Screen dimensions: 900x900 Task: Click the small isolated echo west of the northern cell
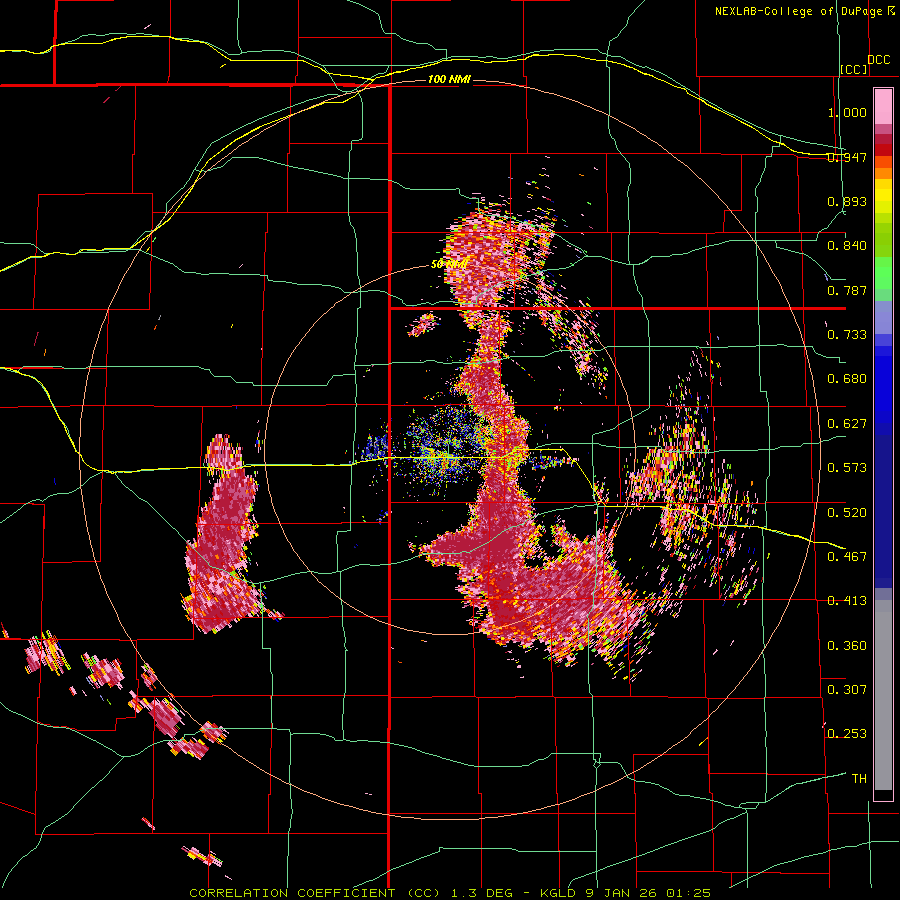tap(424, 324)
